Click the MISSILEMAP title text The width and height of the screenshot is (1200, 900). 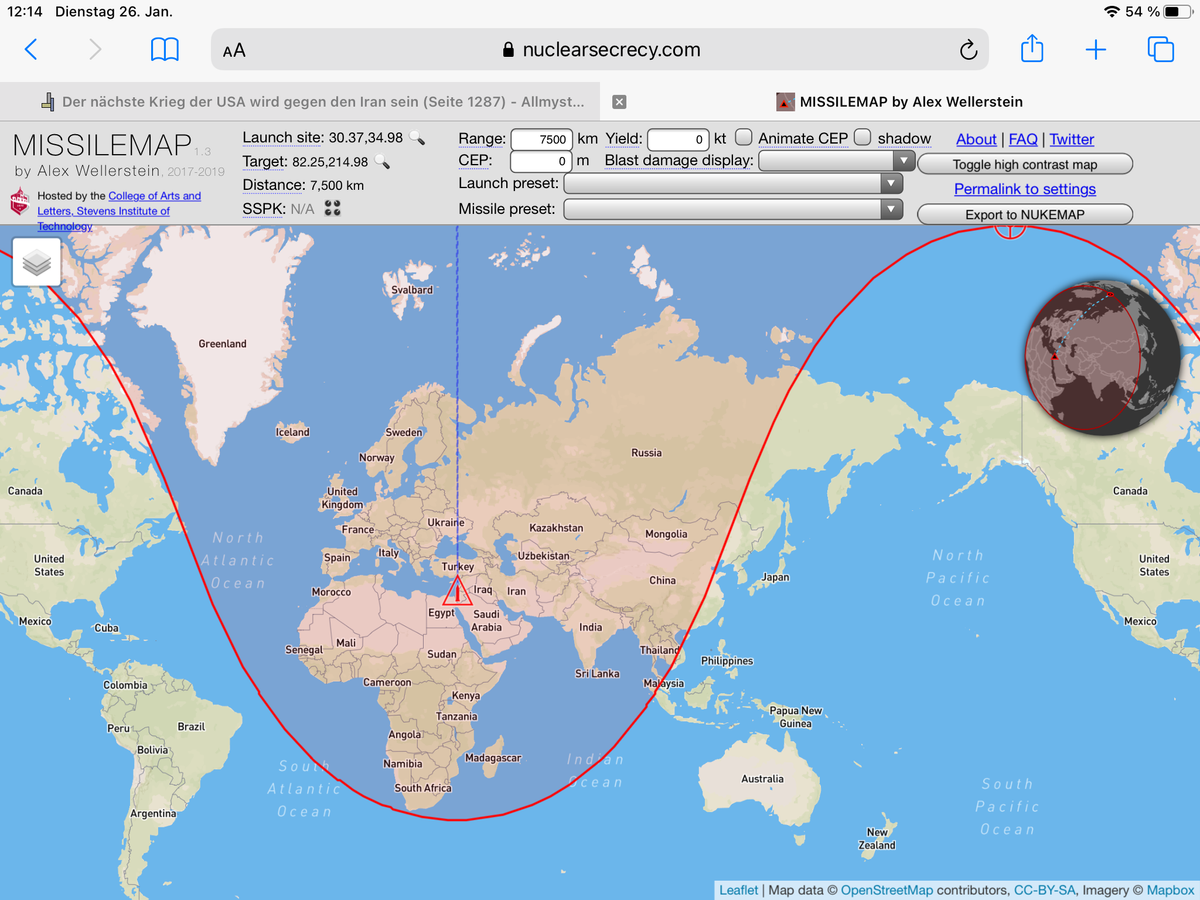pyautogui.click(x=100, y=146)
